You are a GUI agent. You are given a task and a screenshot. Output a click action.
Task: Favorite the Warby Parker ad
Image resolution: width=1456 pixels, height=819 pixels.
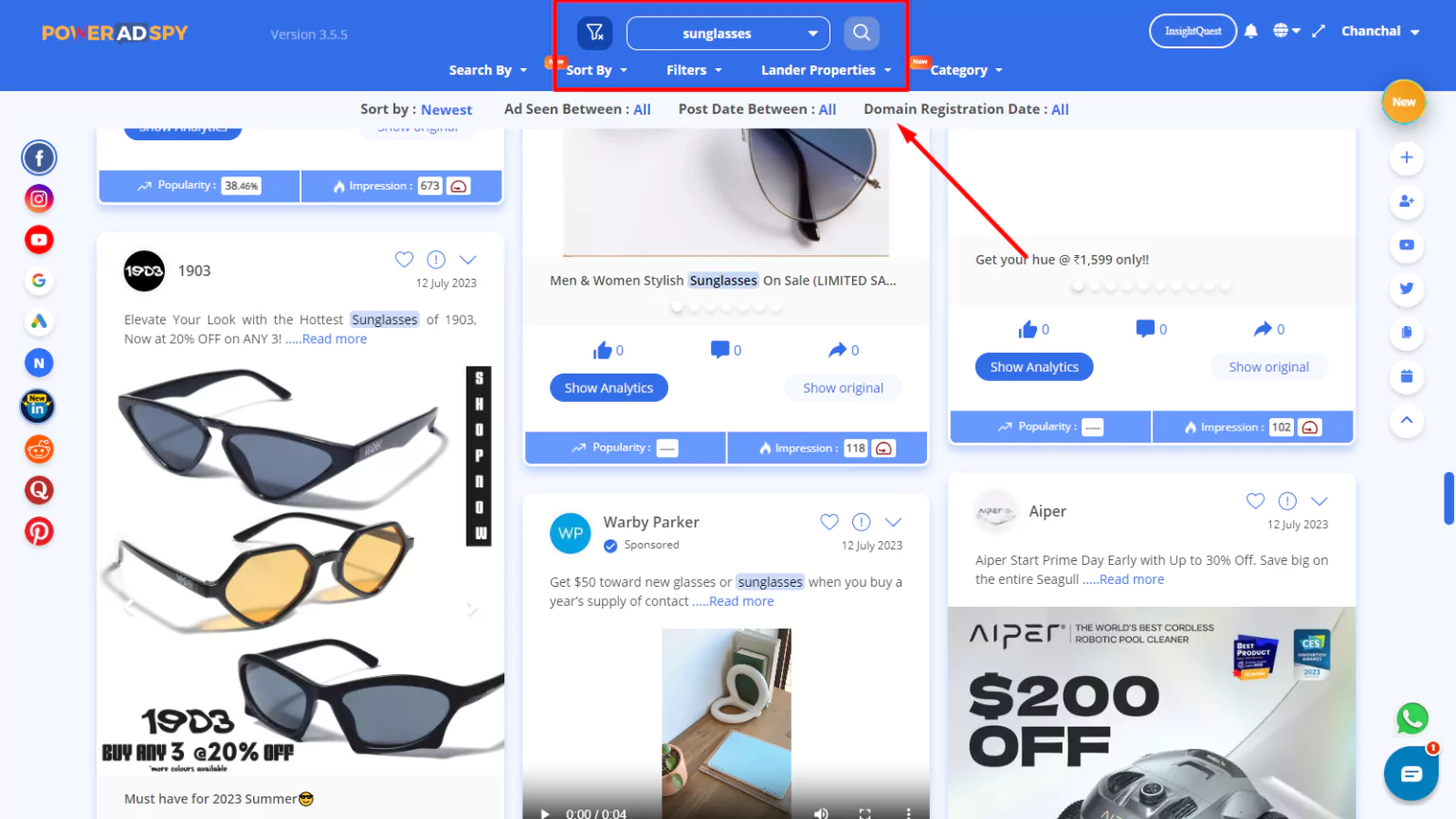pyautogui.click(x=829, y=521)
